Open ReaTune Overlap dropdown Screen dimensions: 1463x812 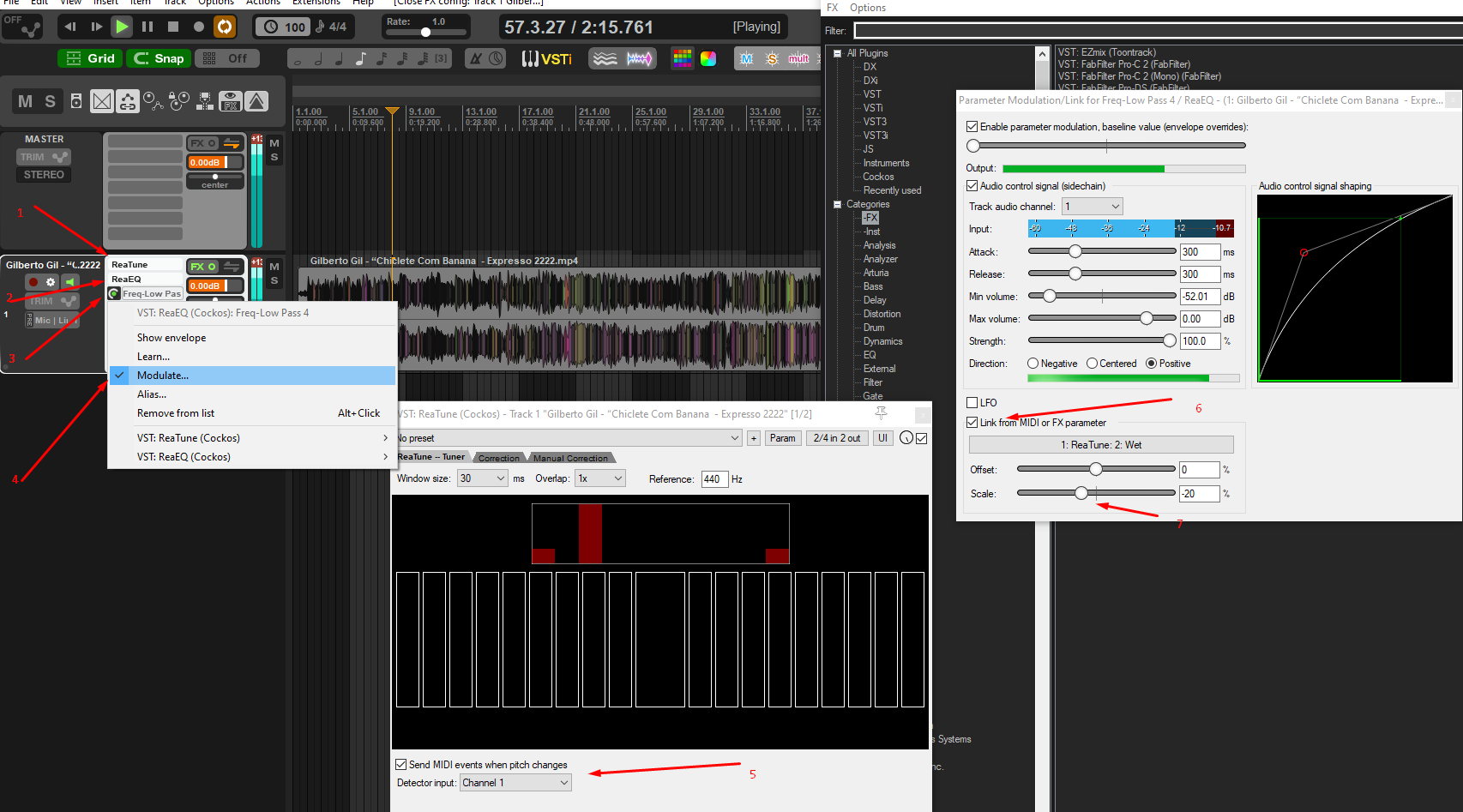[600, 478]
